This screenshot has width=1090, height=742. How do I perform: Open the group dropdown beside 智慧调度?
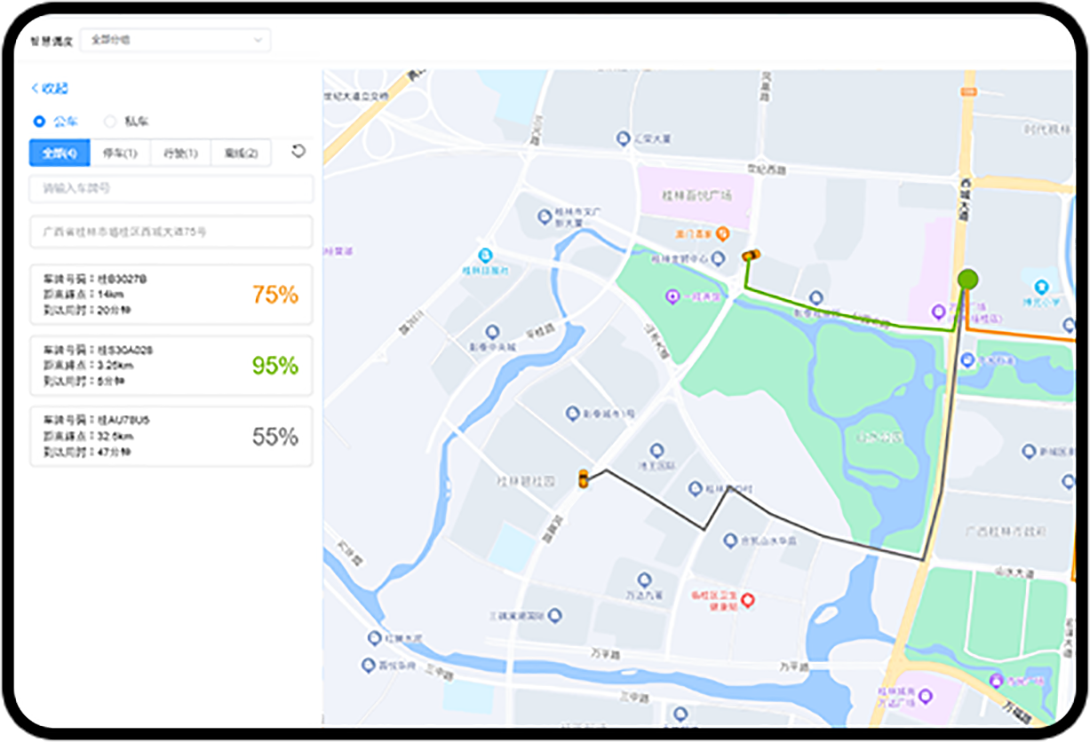175,40
